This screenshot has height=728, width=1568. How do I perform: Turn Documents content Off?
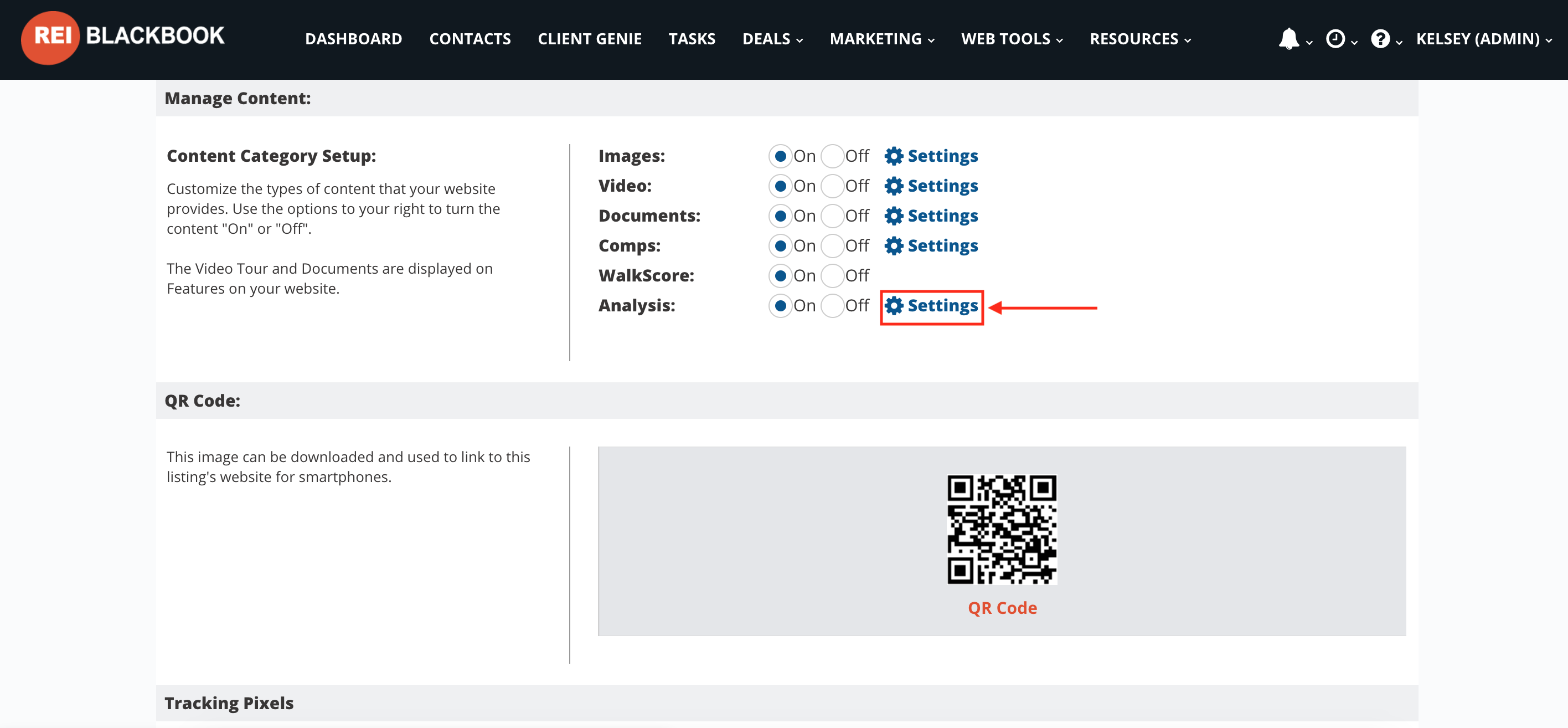point(832,216)
